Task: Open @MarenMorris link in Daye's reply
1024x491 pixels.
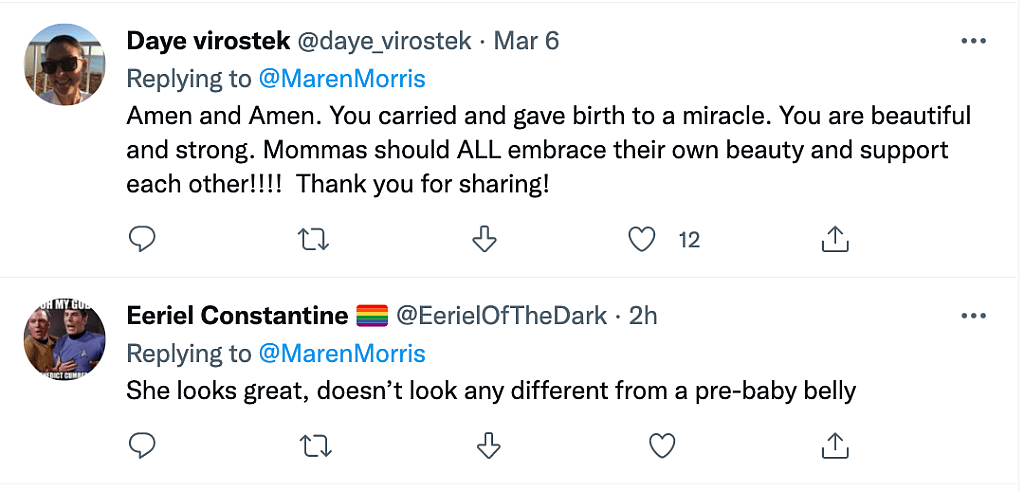Action: click(x=342, y=78)
